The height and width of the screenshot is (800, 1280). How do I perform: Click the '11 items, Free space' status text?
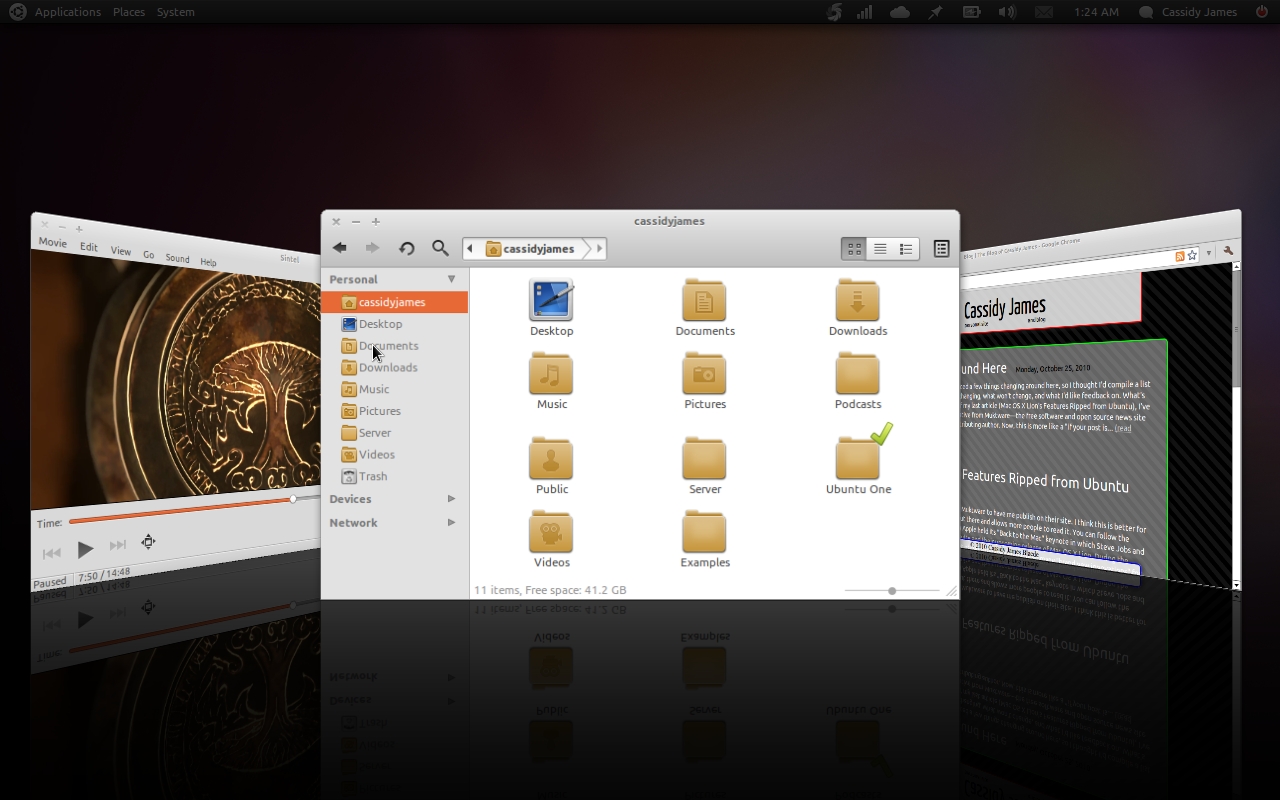tap(550, 590)
